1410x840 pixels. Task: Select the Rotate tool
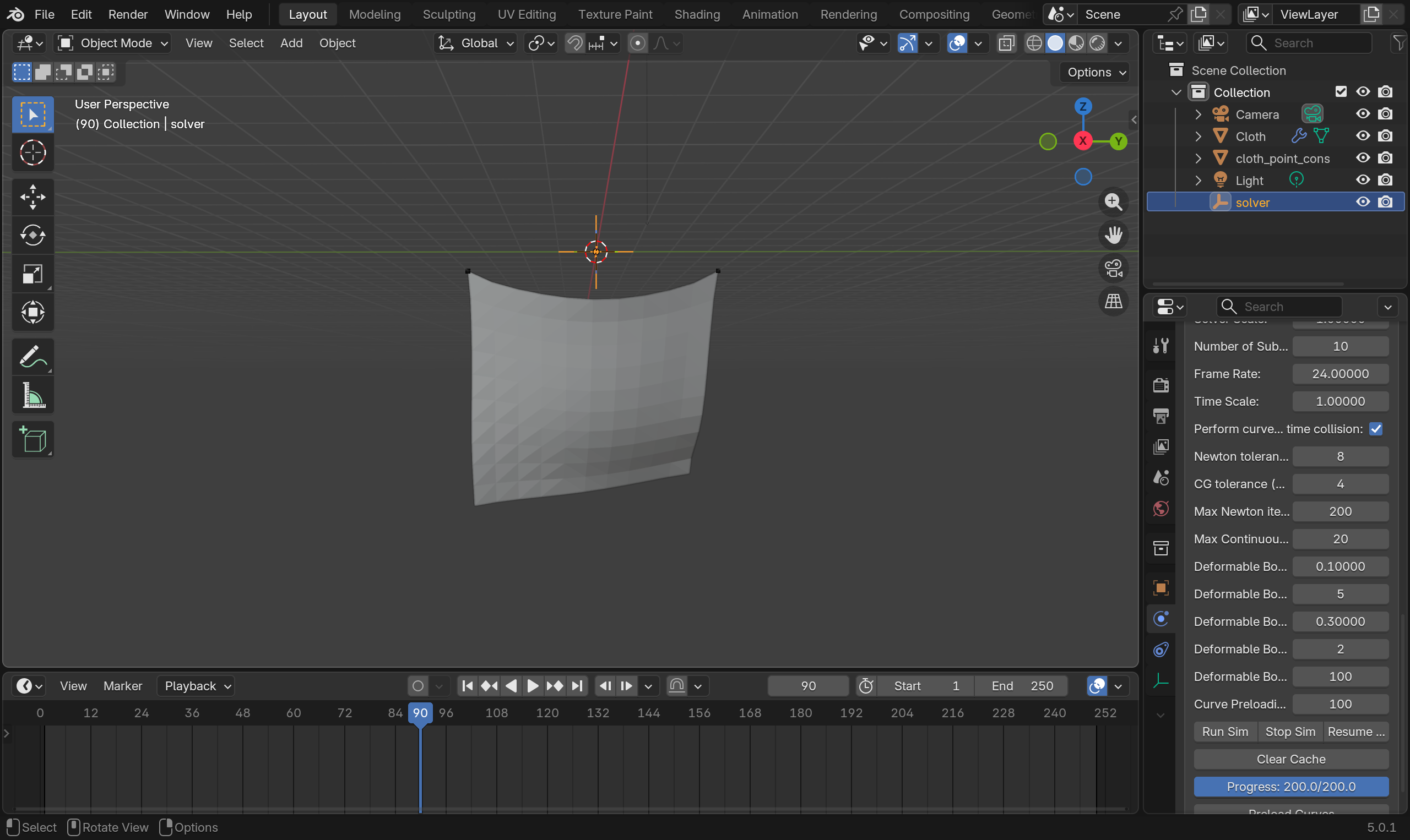click(33, 235)
